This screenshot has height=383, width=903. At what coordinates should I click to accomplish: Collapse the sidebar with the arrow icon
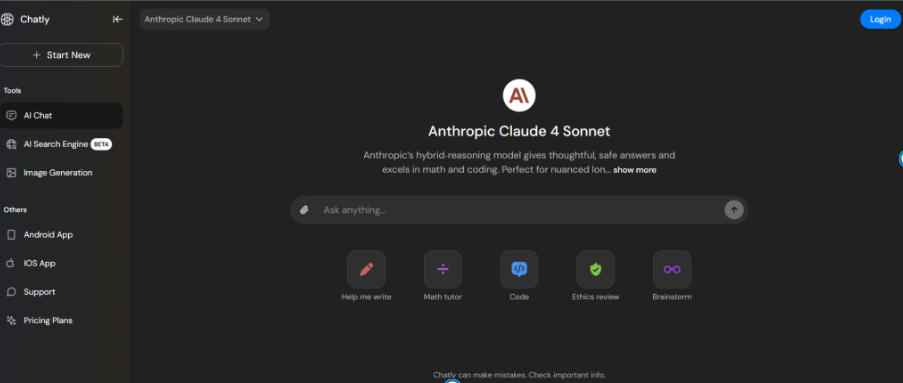(x=117, y=20)
